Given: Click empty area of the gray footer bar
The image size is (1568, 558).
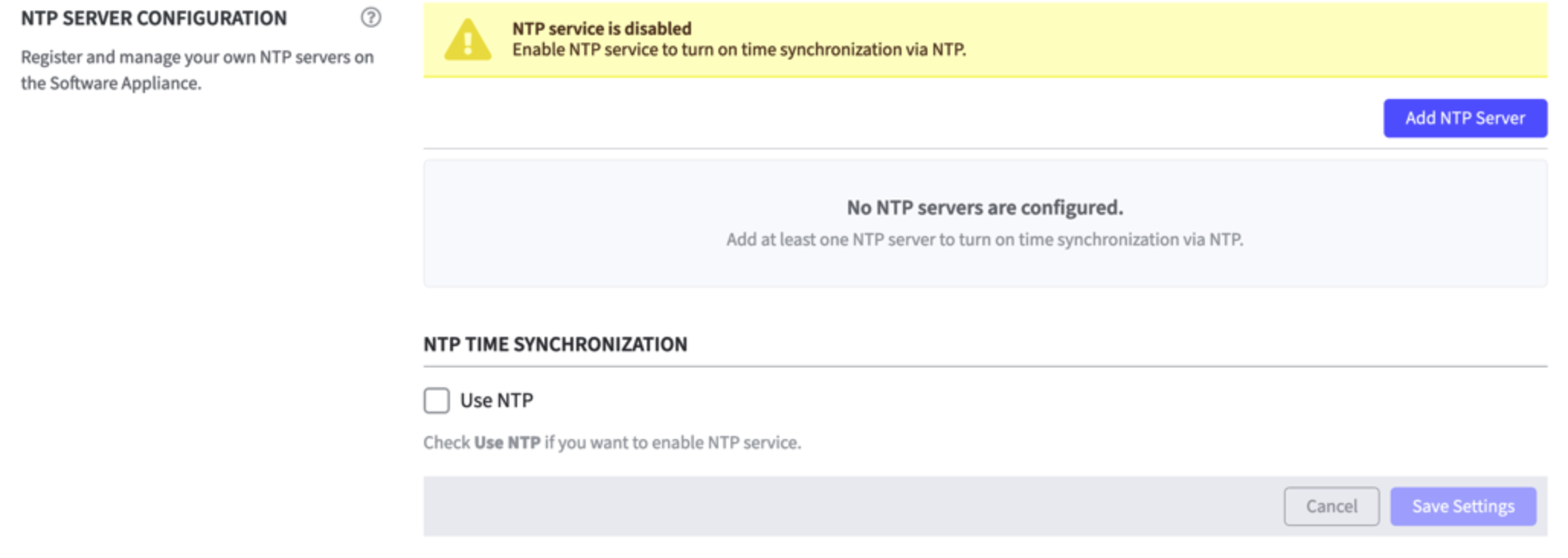Looking at the screenshot, I should click(x=839, y=506).
